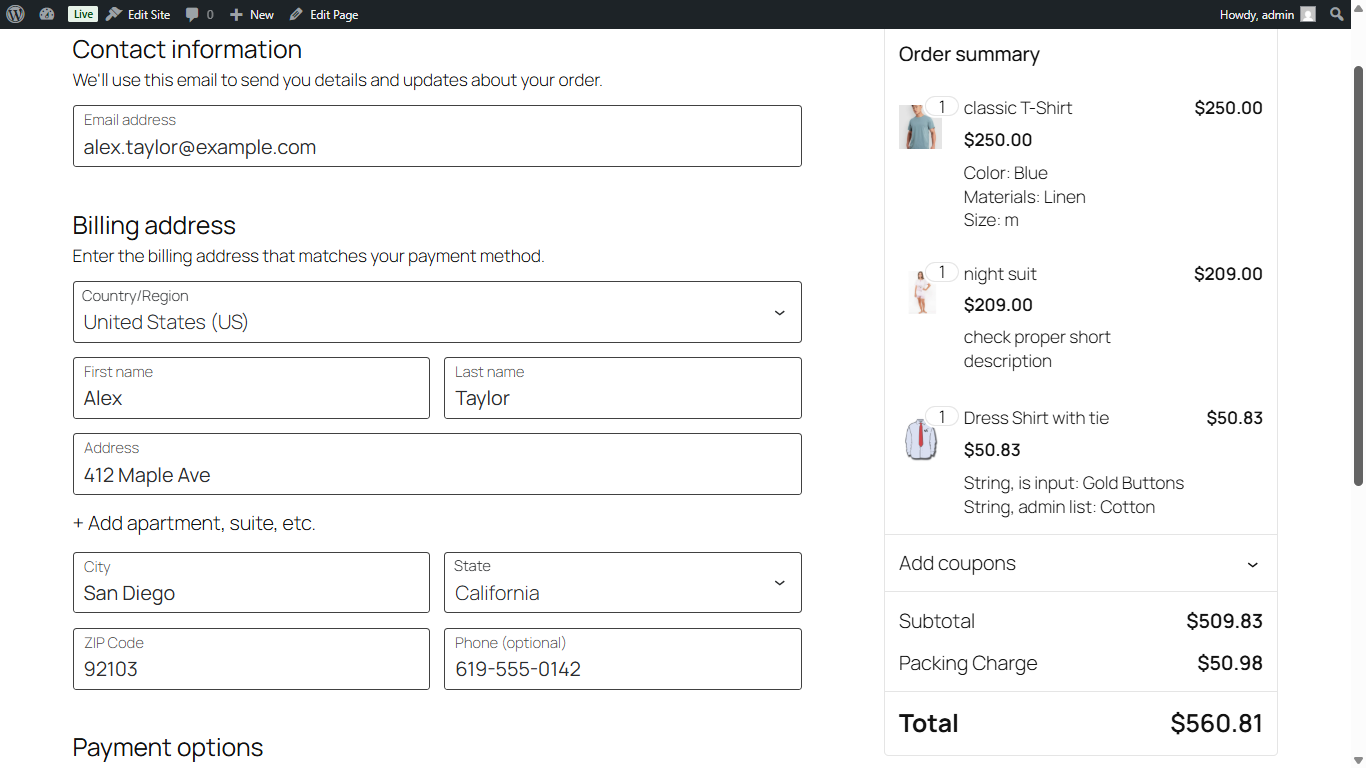This screenshot has width=1366, height=768.
Task: Click Edit Page in the admin bar
Action: [x=324, y=14]
